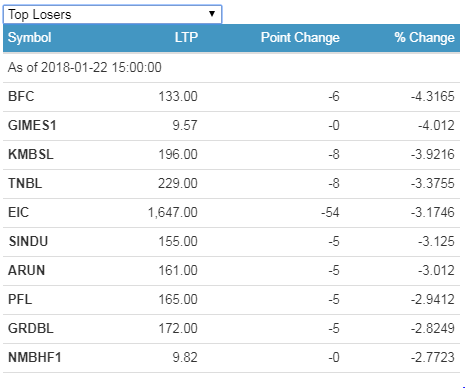Open the BFC stock symbol
This screenshot has height=388, width=467.
click(21, 96)
